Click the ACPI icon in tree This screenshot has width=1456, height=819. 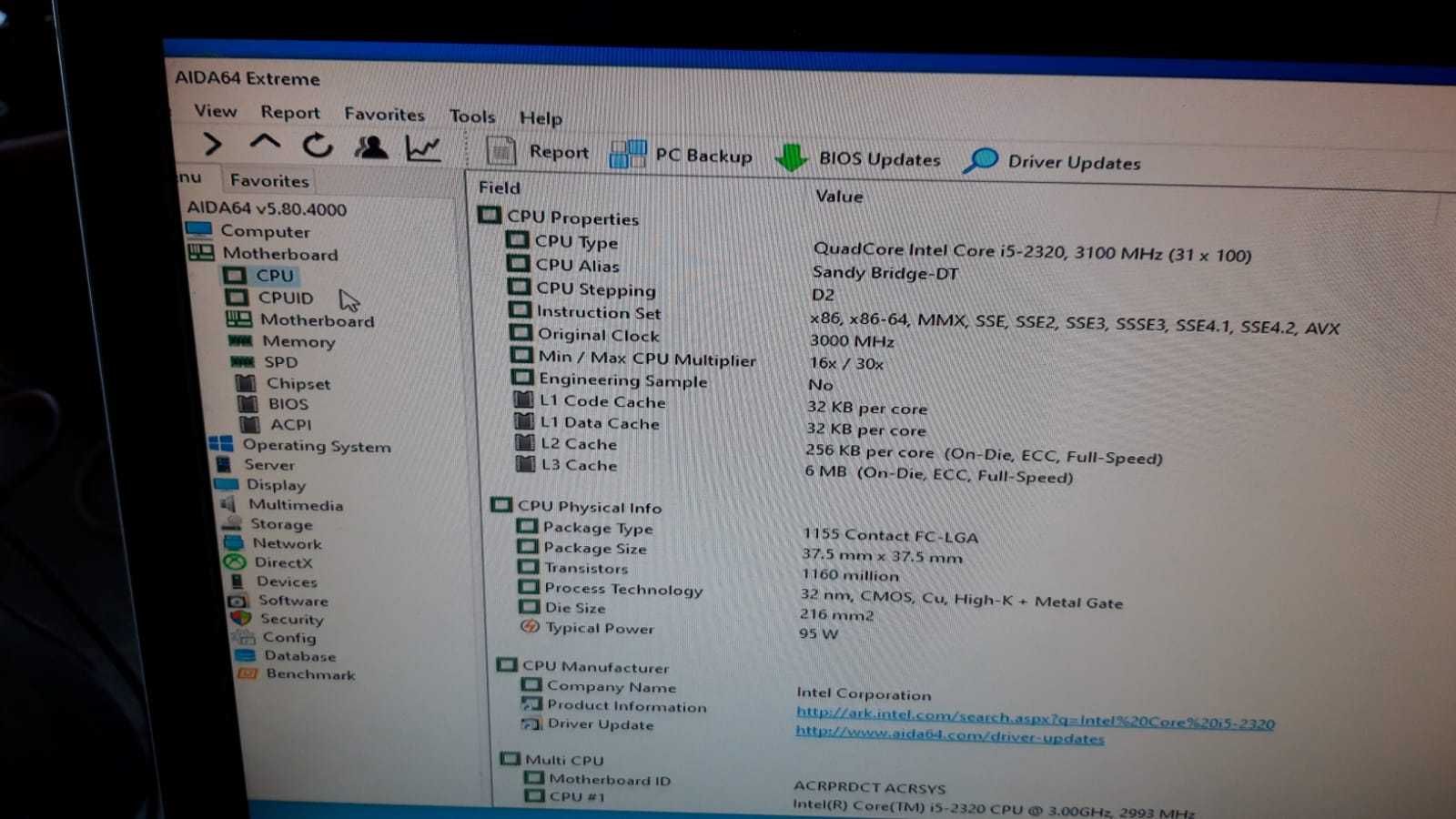point(249,424)
